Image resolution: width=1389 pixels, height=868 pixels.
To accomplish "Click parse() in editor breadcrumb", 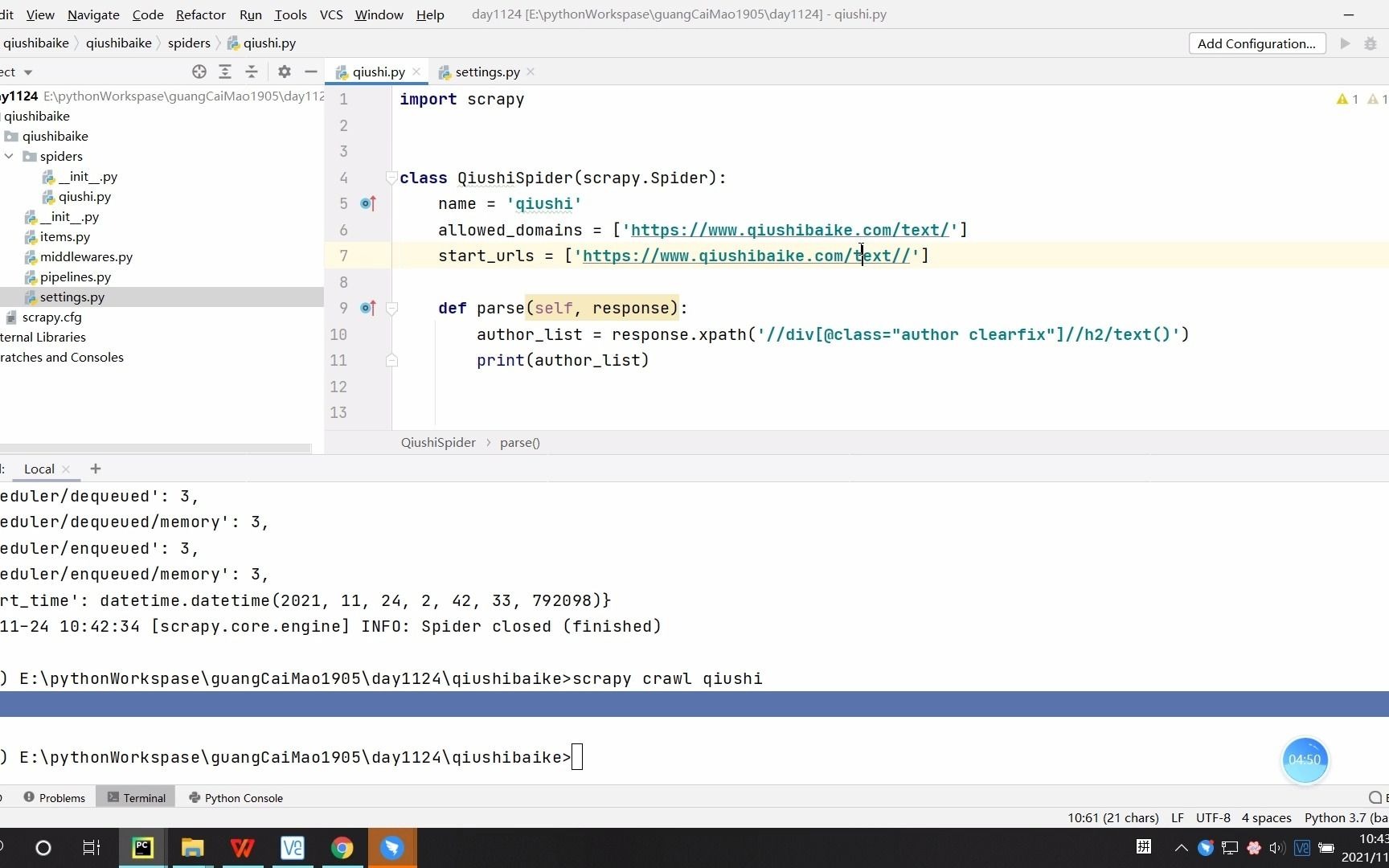I will coord(519,442).
